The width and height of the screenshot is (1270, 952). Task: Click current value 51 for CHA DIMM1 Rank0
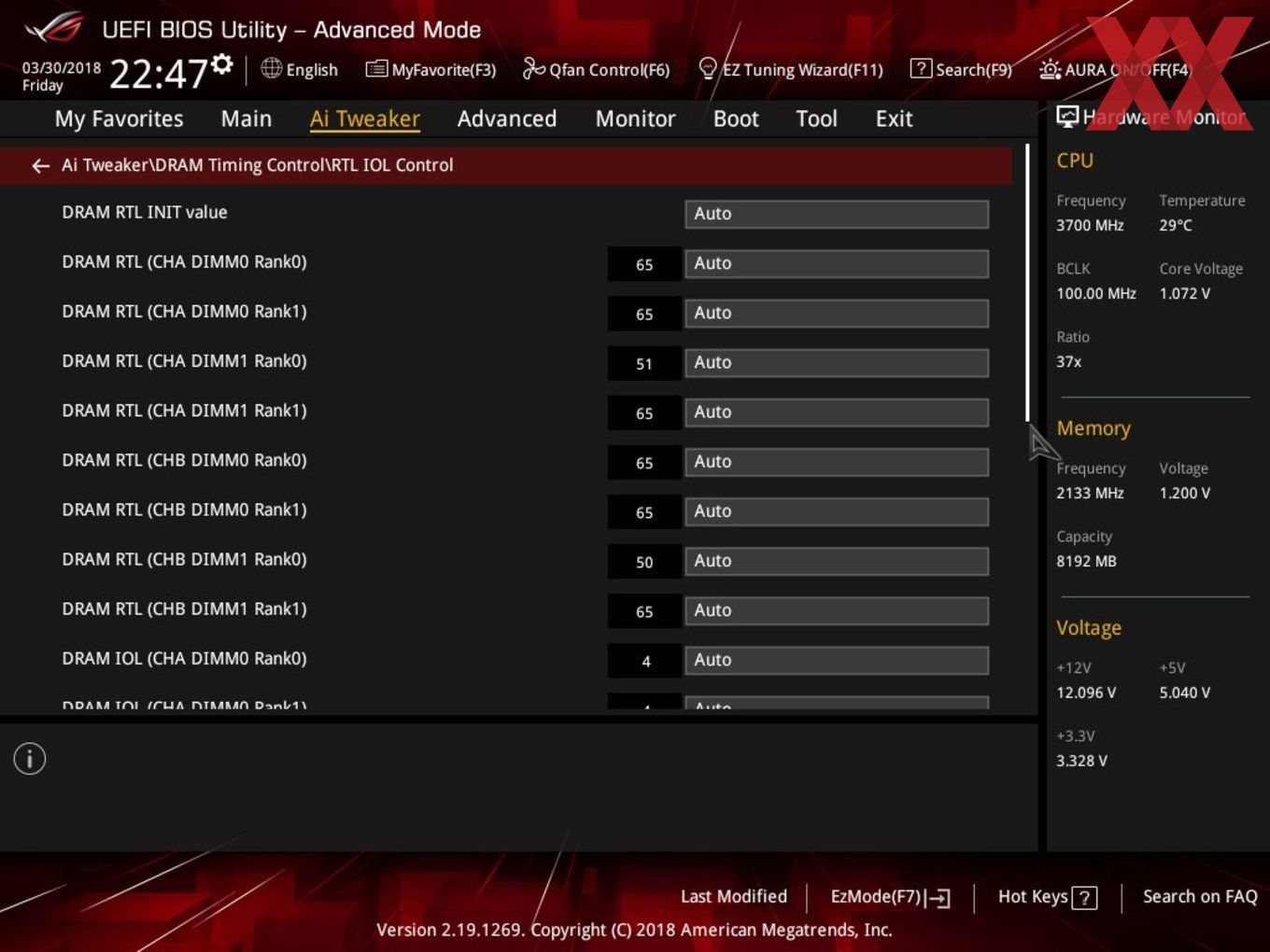click(644, 363)
